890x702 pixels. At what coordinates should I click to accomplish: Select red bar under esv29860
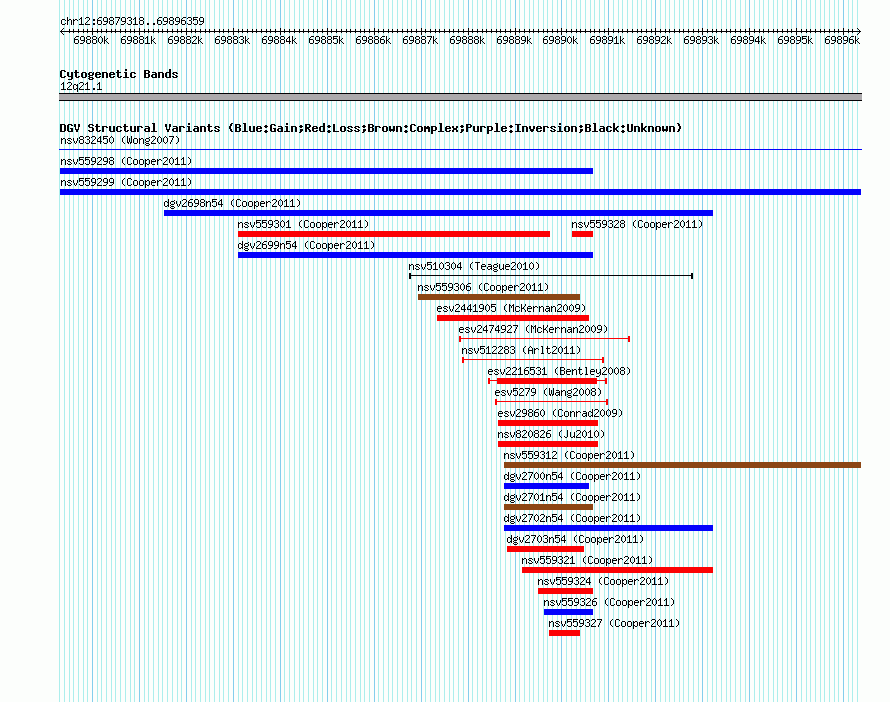pyautogui.click(x=548, y=423)
